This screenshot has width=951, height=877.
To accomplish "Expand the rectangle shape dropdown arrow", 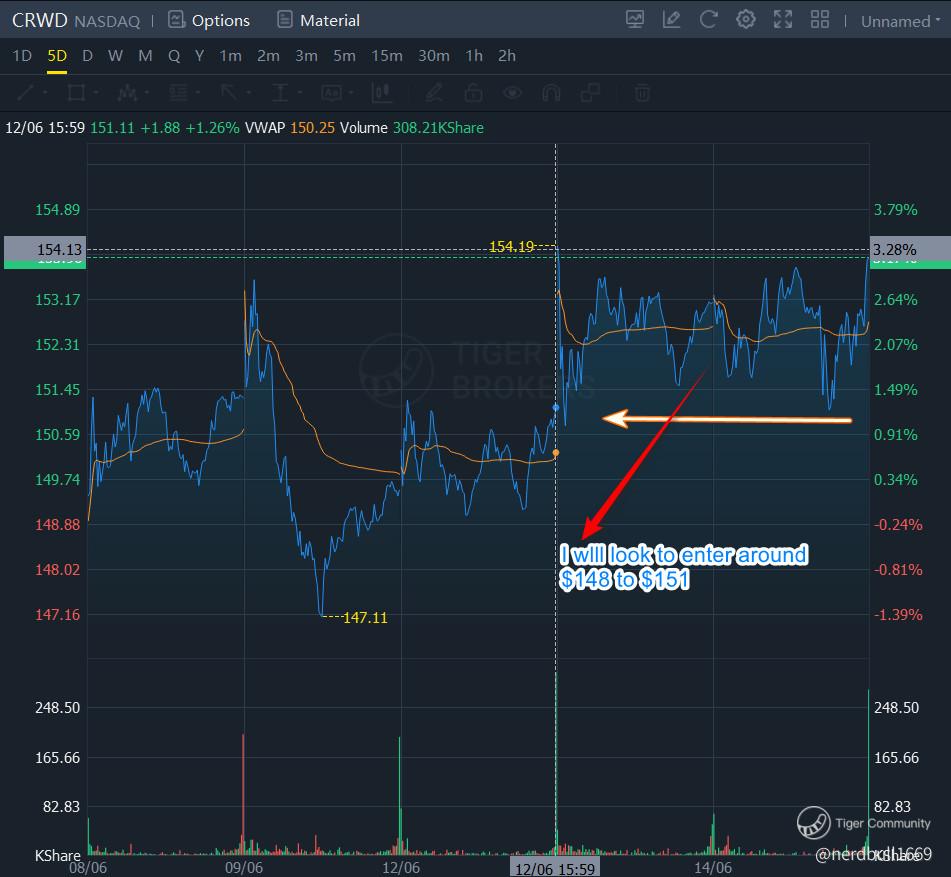I will 96,93.
